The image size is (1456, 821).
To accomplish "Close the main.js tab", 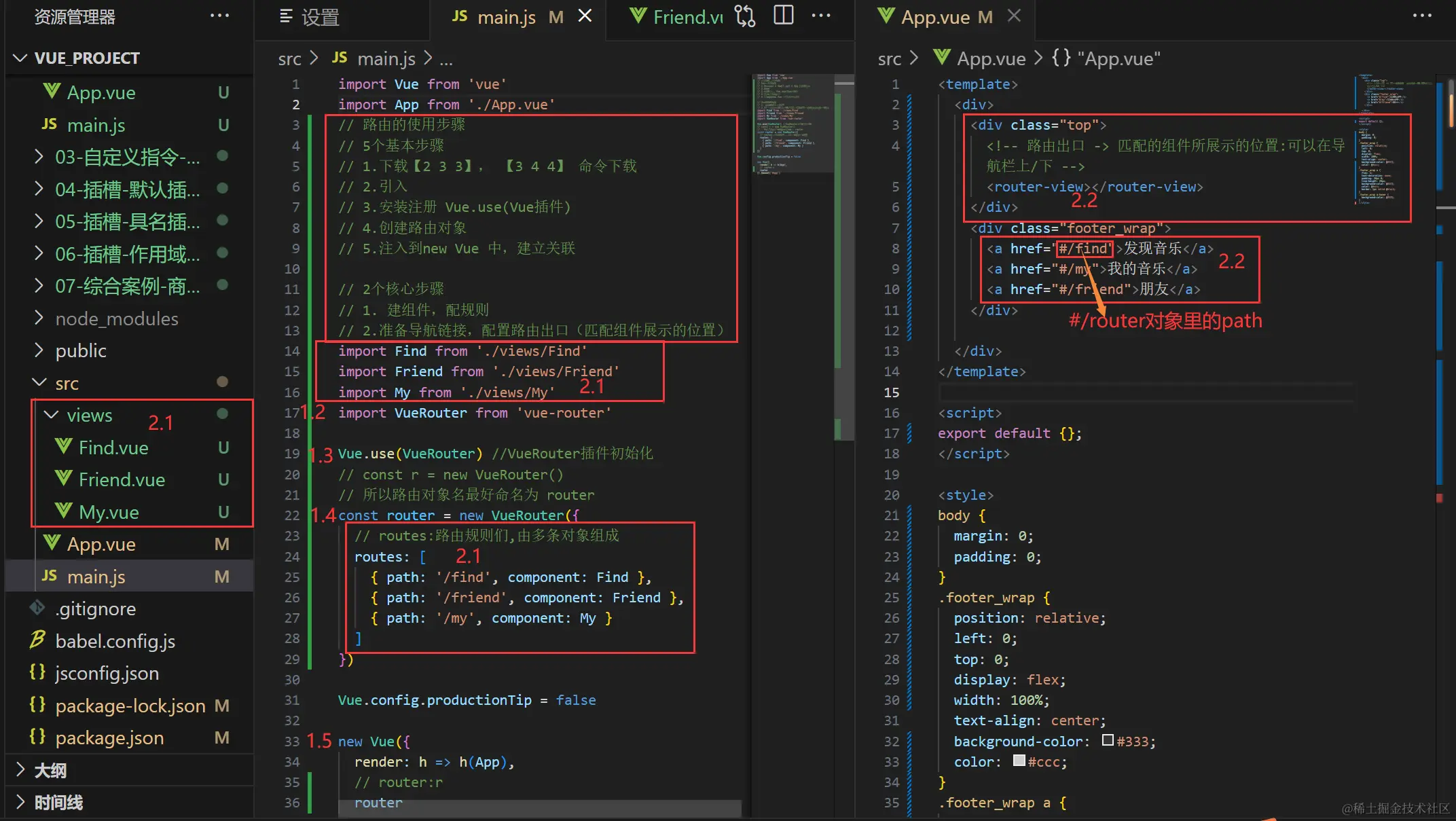I will click(585, 16).
